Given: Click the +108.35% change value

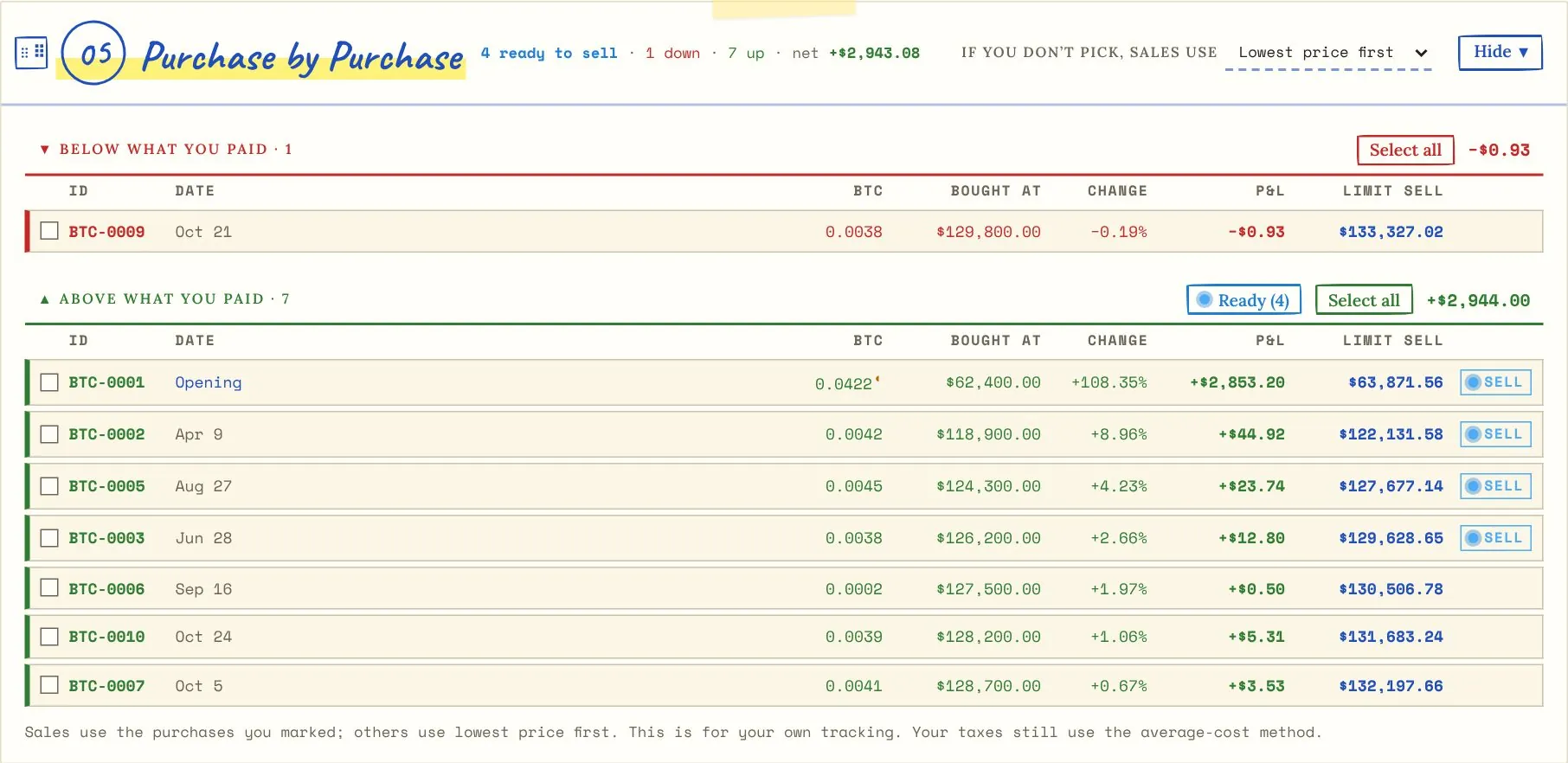Looking at the screenshot, I should coord(1109,382).
